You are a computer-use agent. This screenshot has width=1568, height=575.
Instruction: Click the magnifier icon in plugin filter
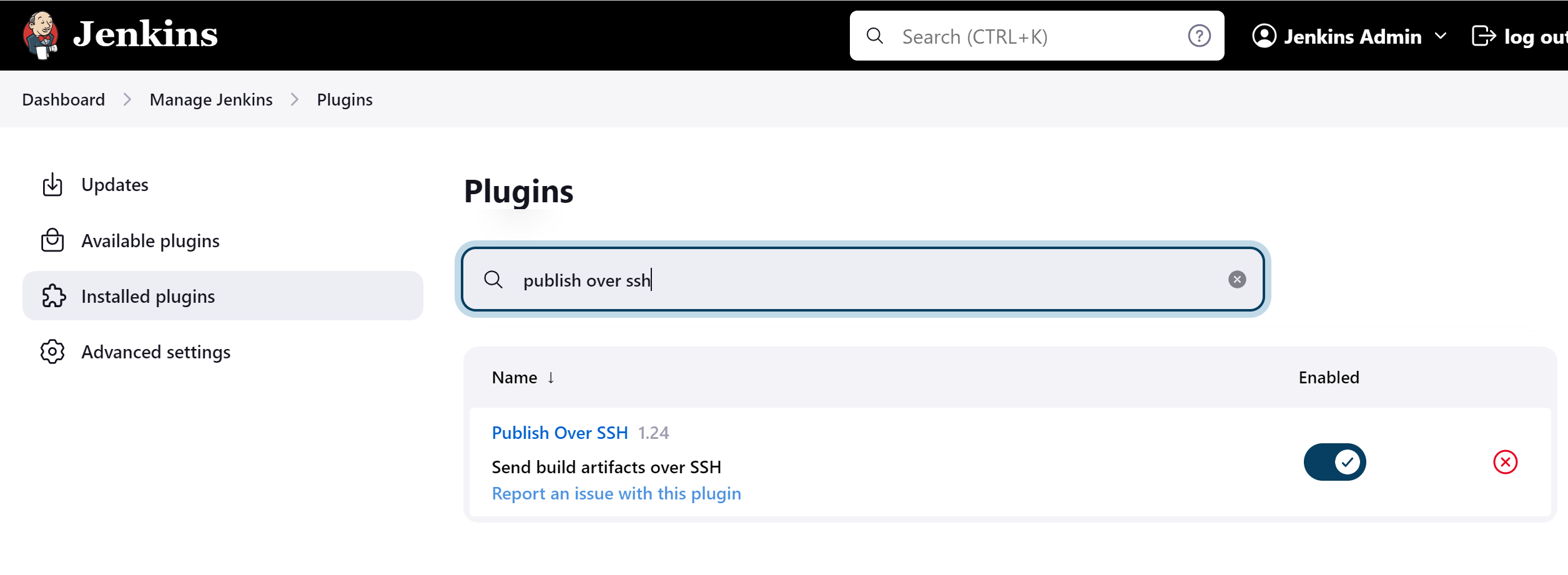(494, 280)
